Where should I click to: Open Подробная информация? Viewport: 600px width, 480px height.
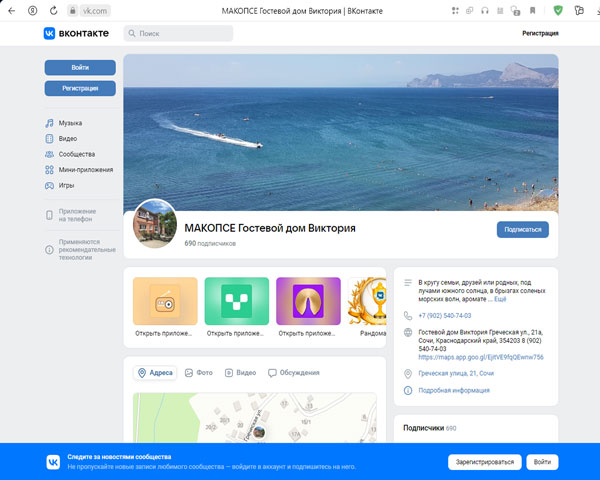[454, 390]
